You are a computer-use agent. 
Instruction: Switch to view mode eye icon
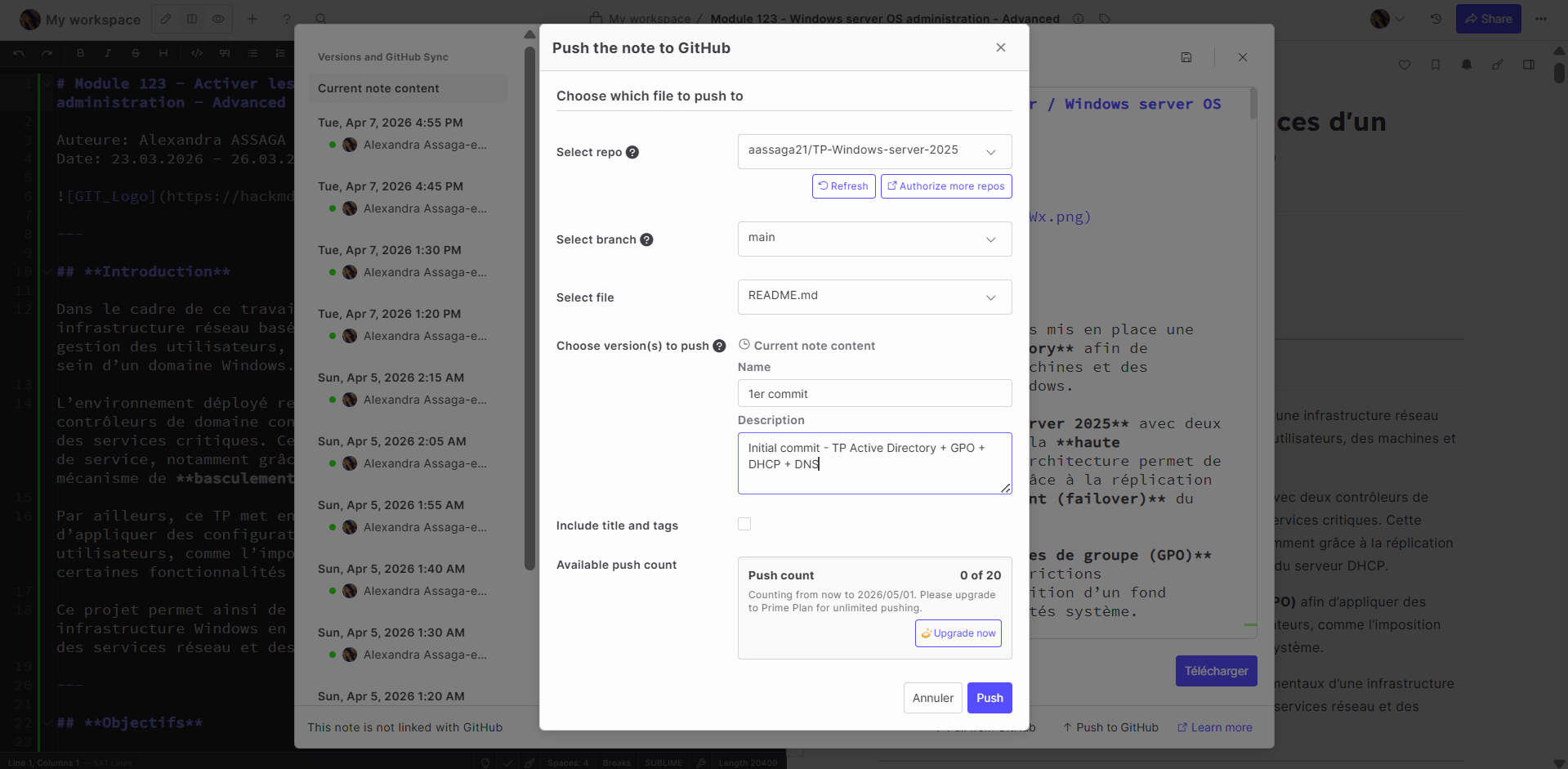218,19
